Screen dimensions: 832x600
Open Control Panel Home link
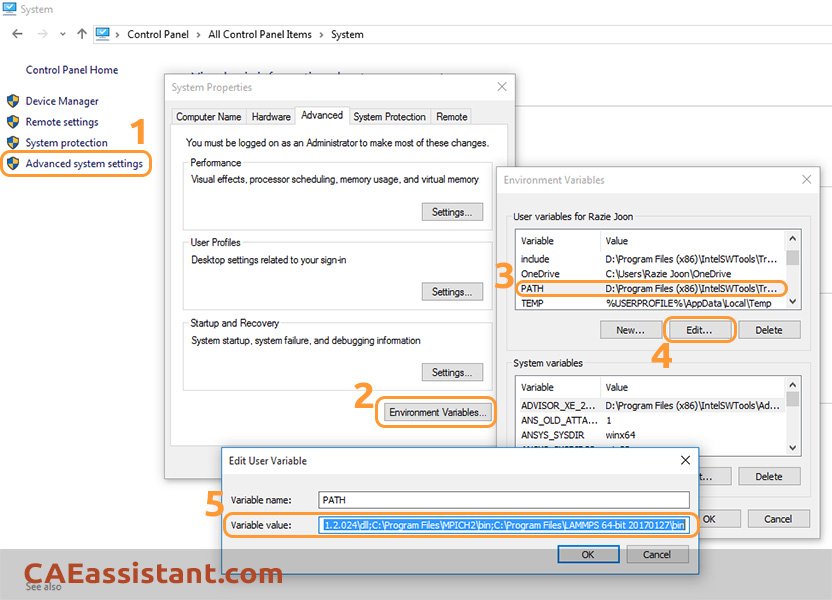(x=72, y=70)
